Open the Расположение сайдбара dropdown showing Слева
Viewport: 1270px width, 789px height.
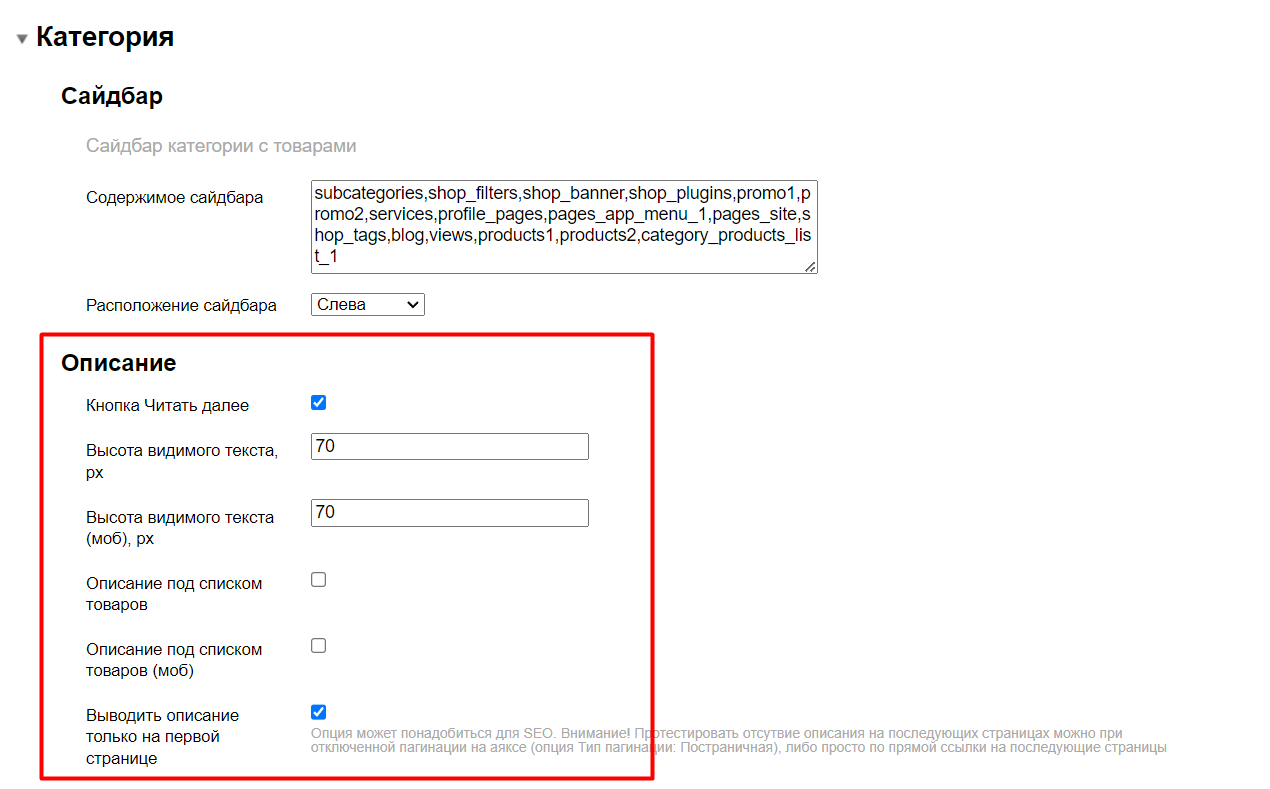pyautogui.click(x=368, y=304)
